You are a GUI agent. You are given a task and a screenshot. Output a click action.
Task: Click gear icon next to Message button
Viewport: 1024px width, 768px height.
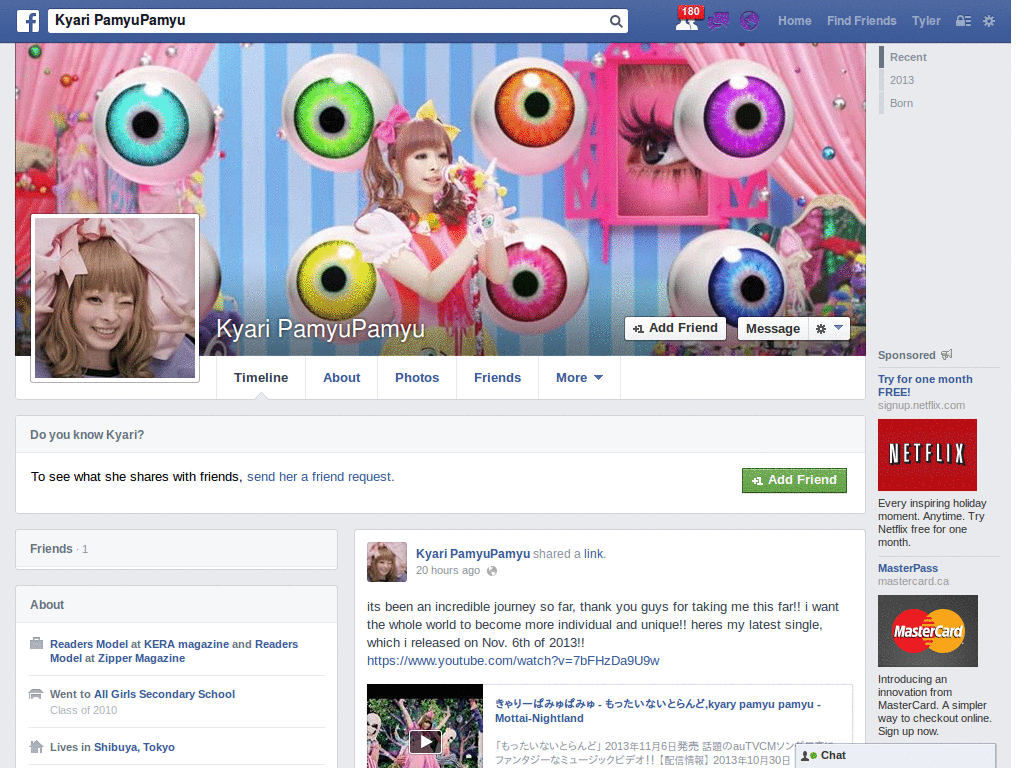[821, 328]
